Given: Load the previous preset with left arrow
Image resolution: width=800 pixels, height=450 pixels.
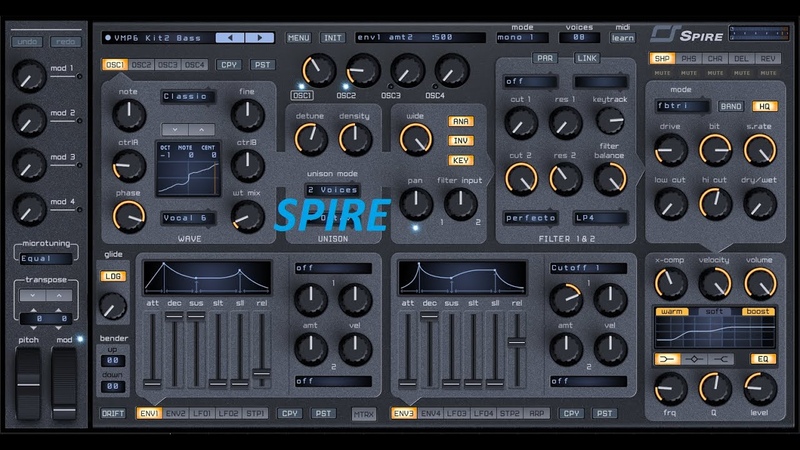Looking at the screenshot, I should [232, 38].
